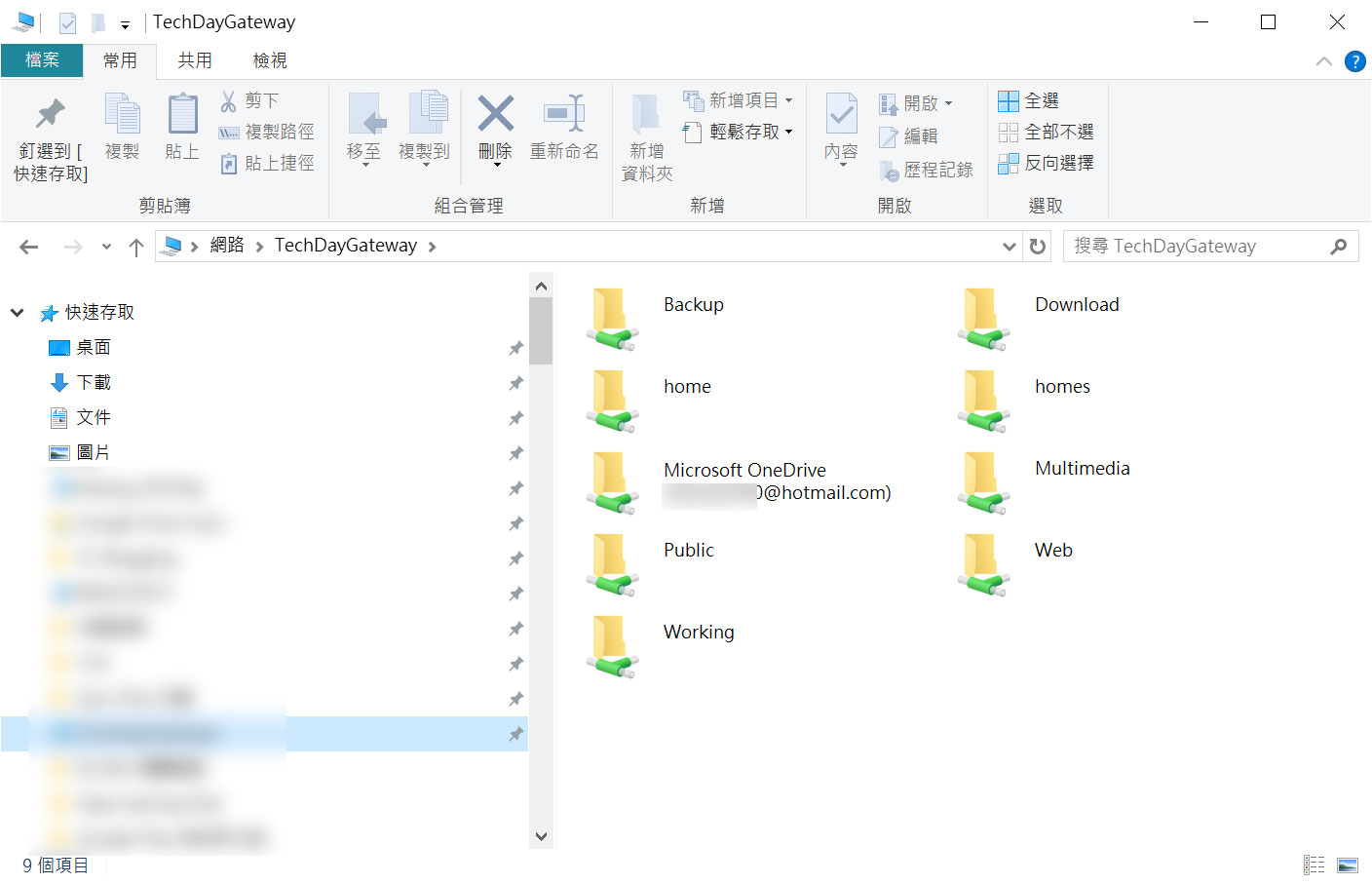Click 網路 in the address bar breadcrumb
This screenshot has width=1372, height=884.
tap(227, 246)
